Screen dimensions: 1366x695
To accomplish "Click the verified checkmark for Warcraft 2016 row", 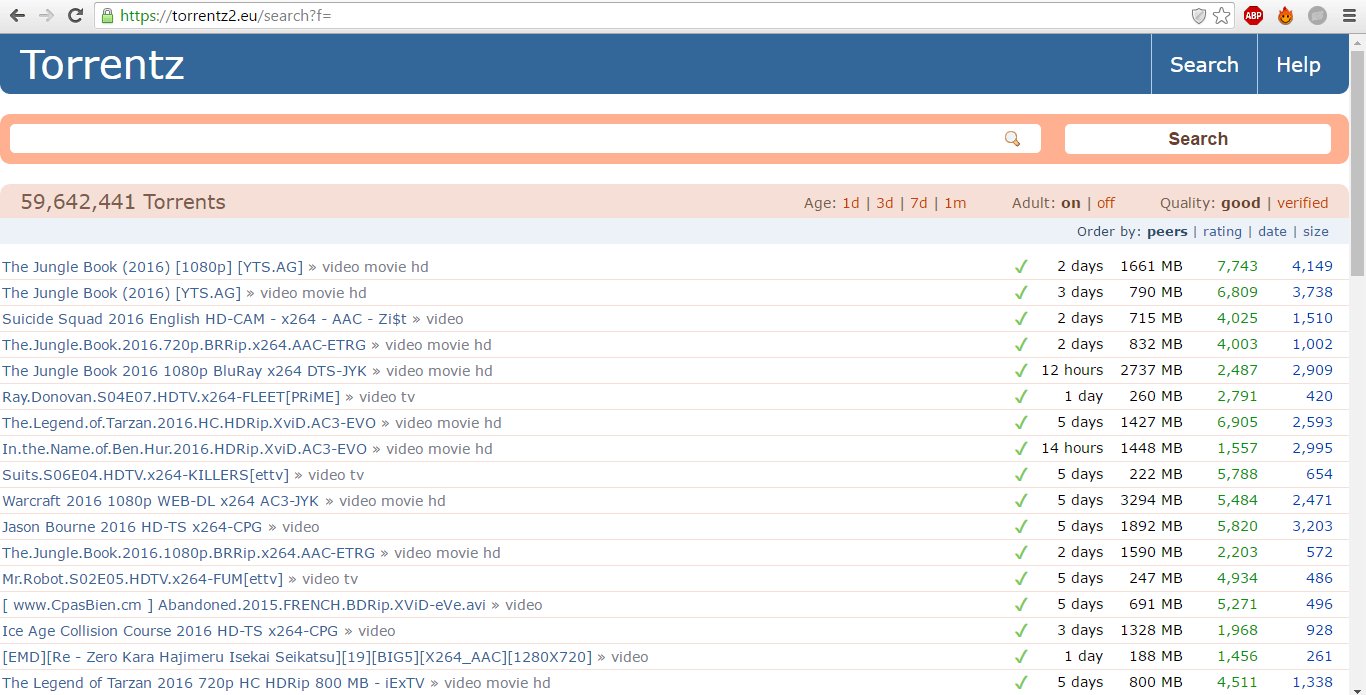I will pyautogui.click(x=1021, y=501).
